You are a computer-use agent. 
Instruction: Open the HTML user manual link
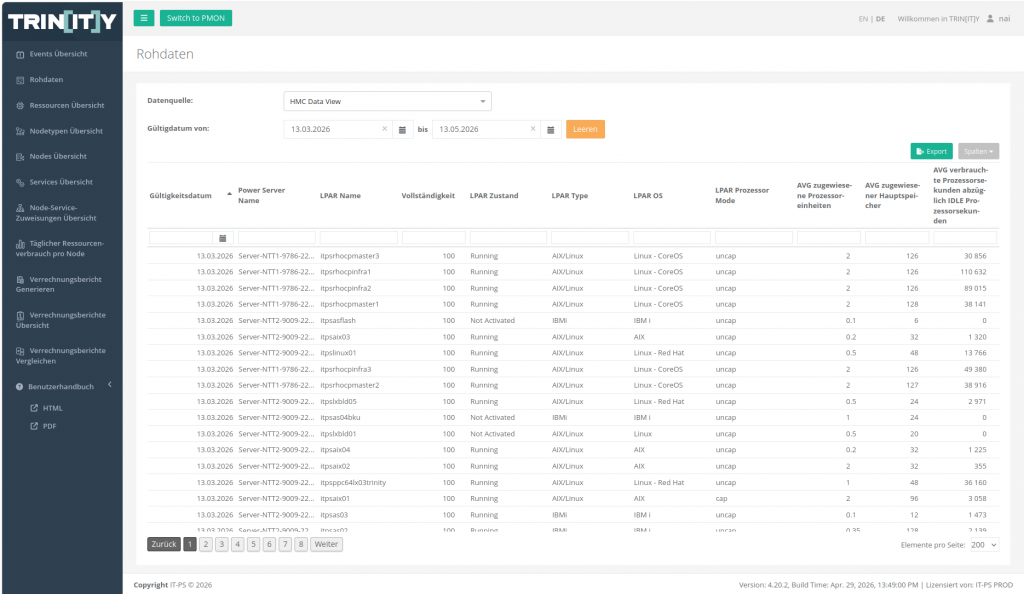coord(52,409)
